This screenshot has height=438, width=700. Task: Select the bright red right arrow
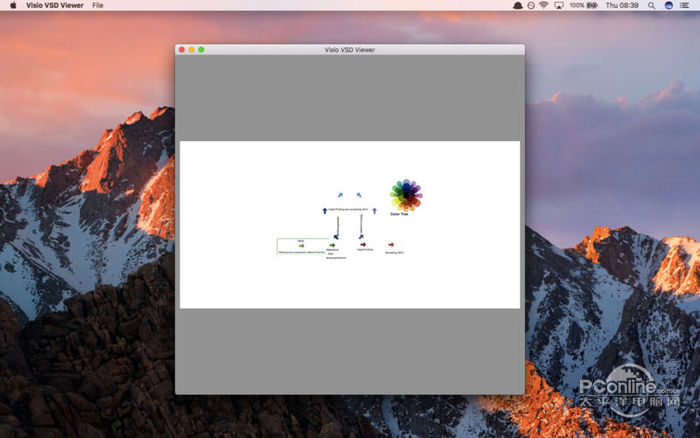pyautogui.click(x=391, y=245)
